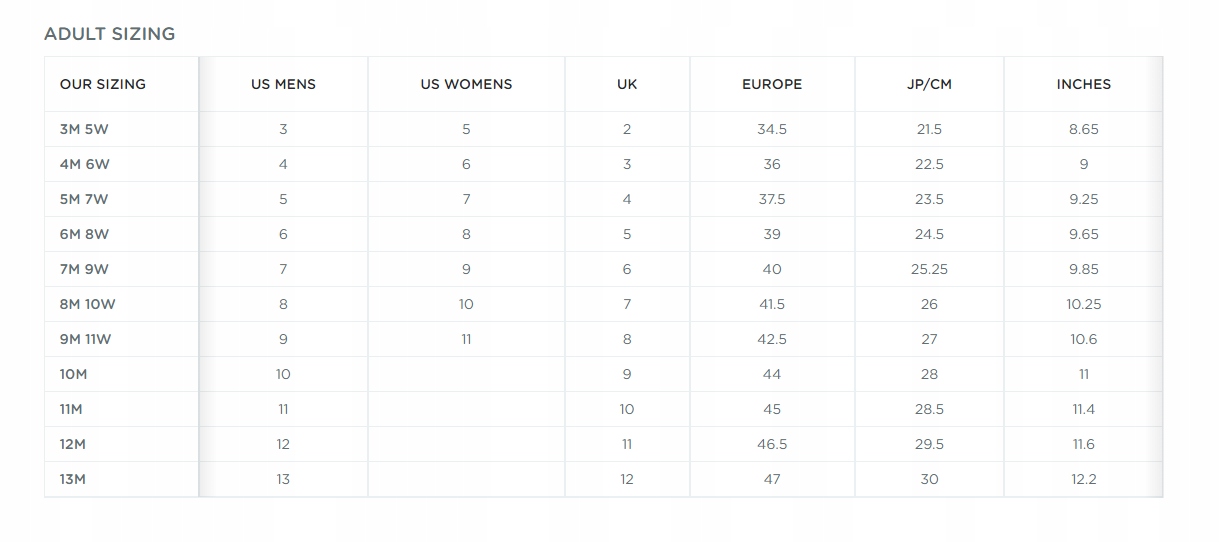Screen dimensions: 1220x542
Task: Click the US WOMENS column header
Action: tap(466, 85)
